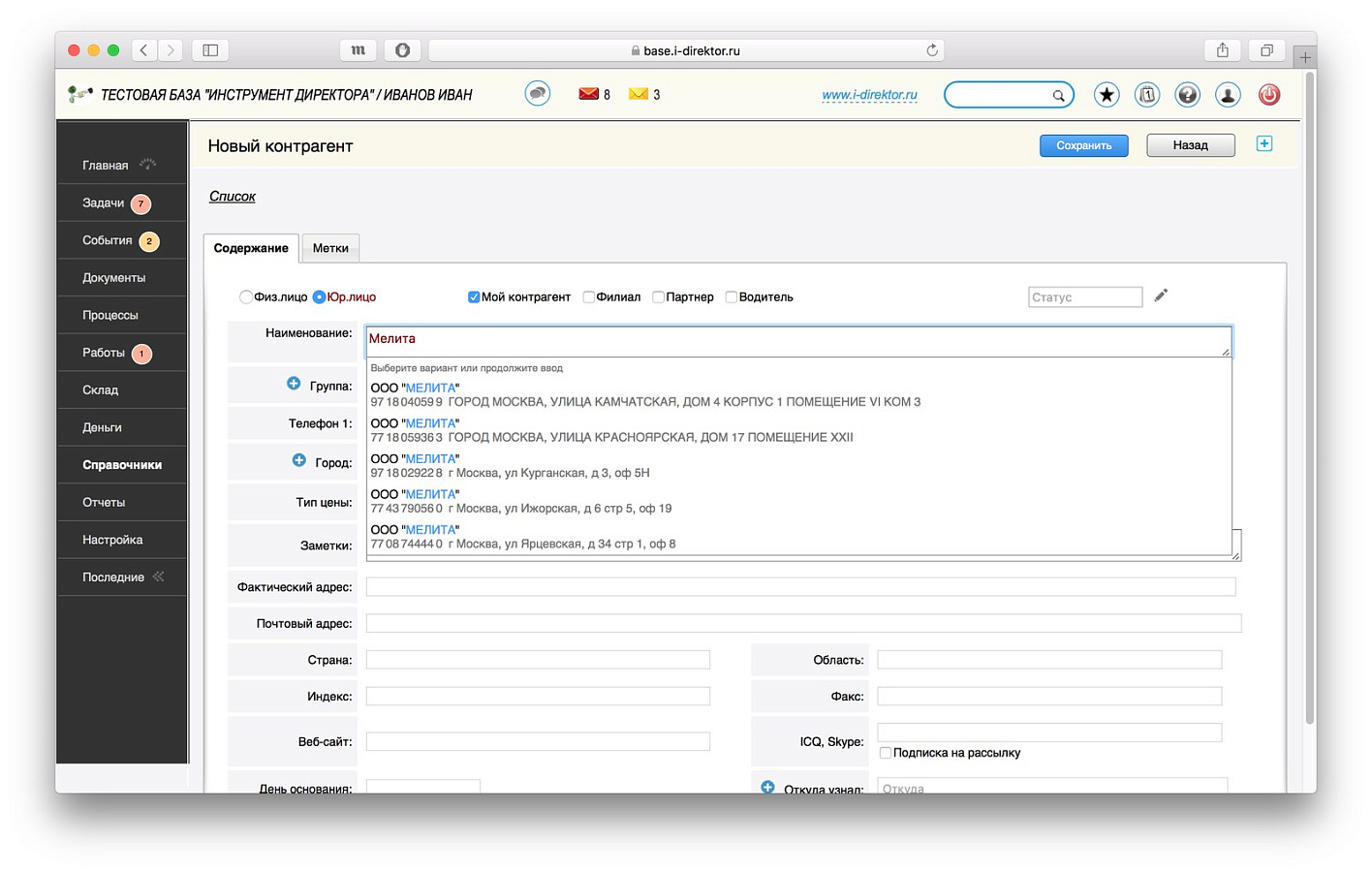Open Задачи in the sidebar
1372x872 pixels.
122,203
